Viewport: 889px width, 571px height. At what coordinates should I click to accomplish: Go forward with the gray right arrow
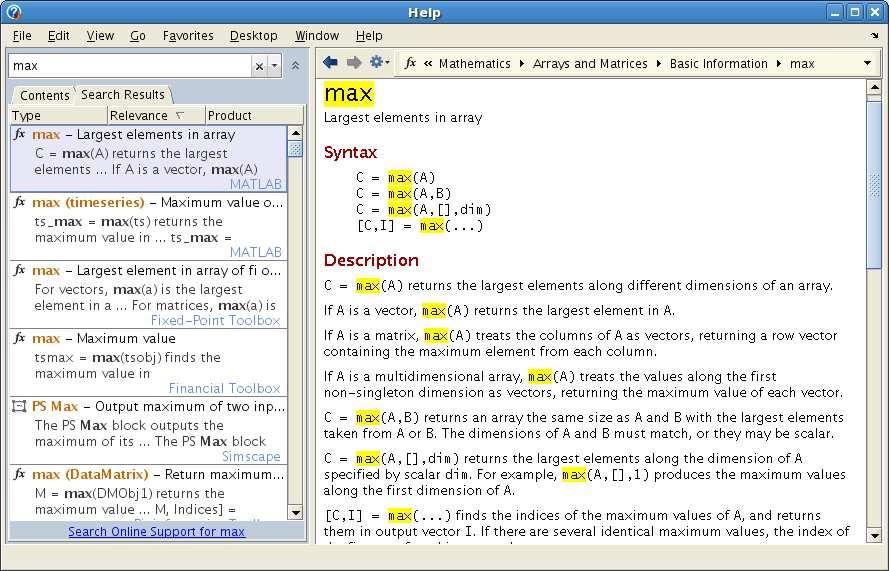tap(354, 62)
